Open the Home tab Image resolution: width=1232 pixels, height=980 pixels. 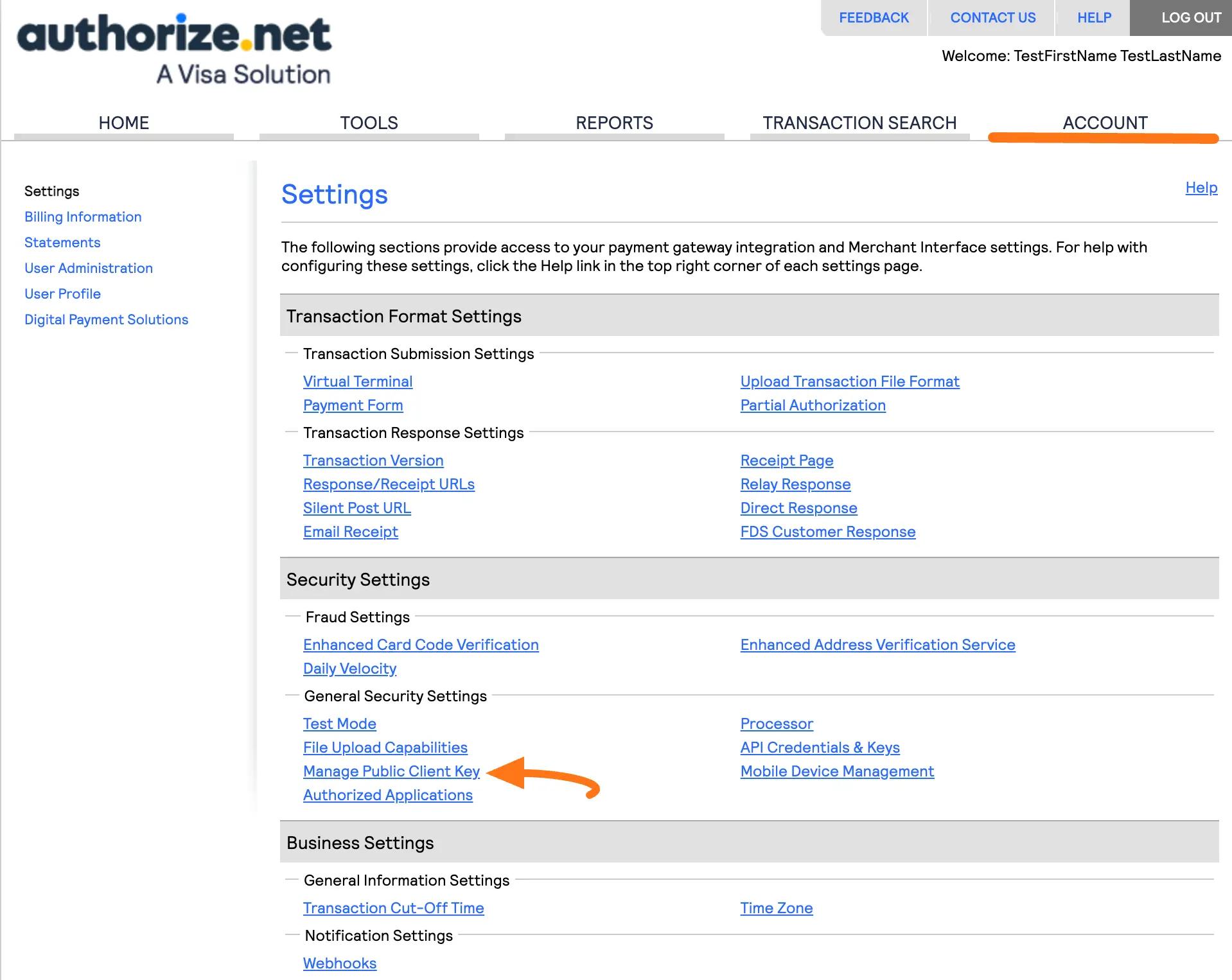click(123, 123)
